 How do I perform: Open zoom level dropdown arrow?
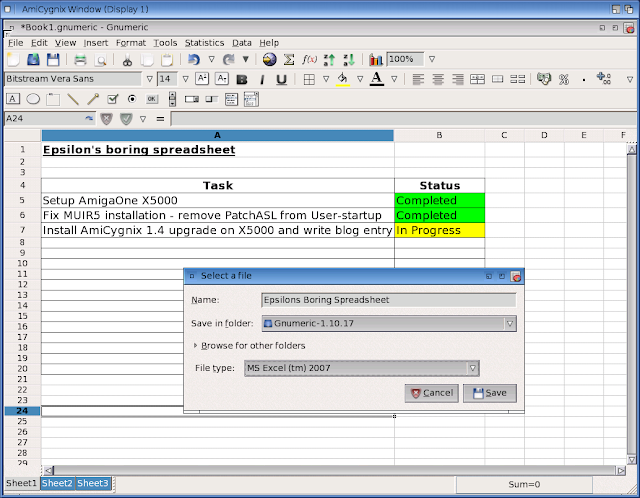(432, 60)
